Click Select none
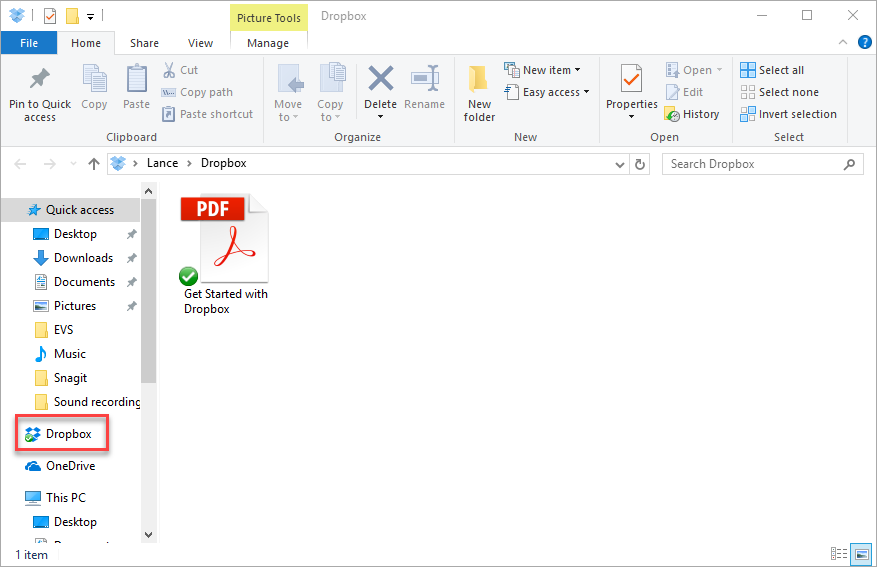Screen dimensions: 877x567 pos(780,92)
